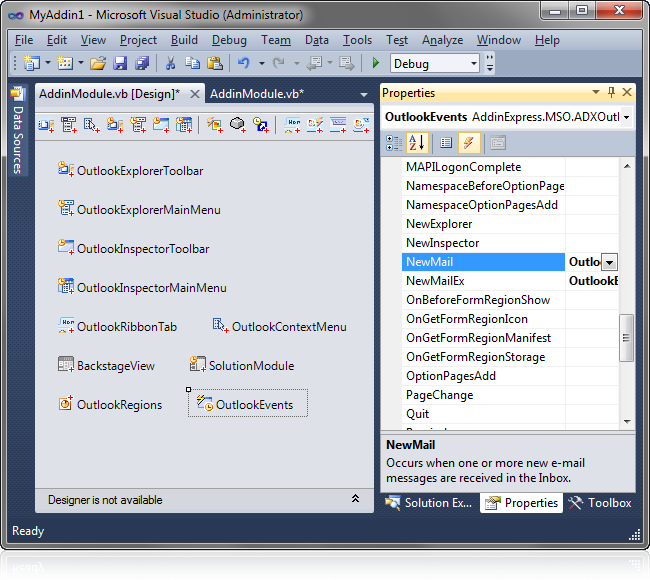Image resolution: width=650 pixels, height=580 pixels.
Task: Switch to the Toolbox tab
Action: (599, 503)
